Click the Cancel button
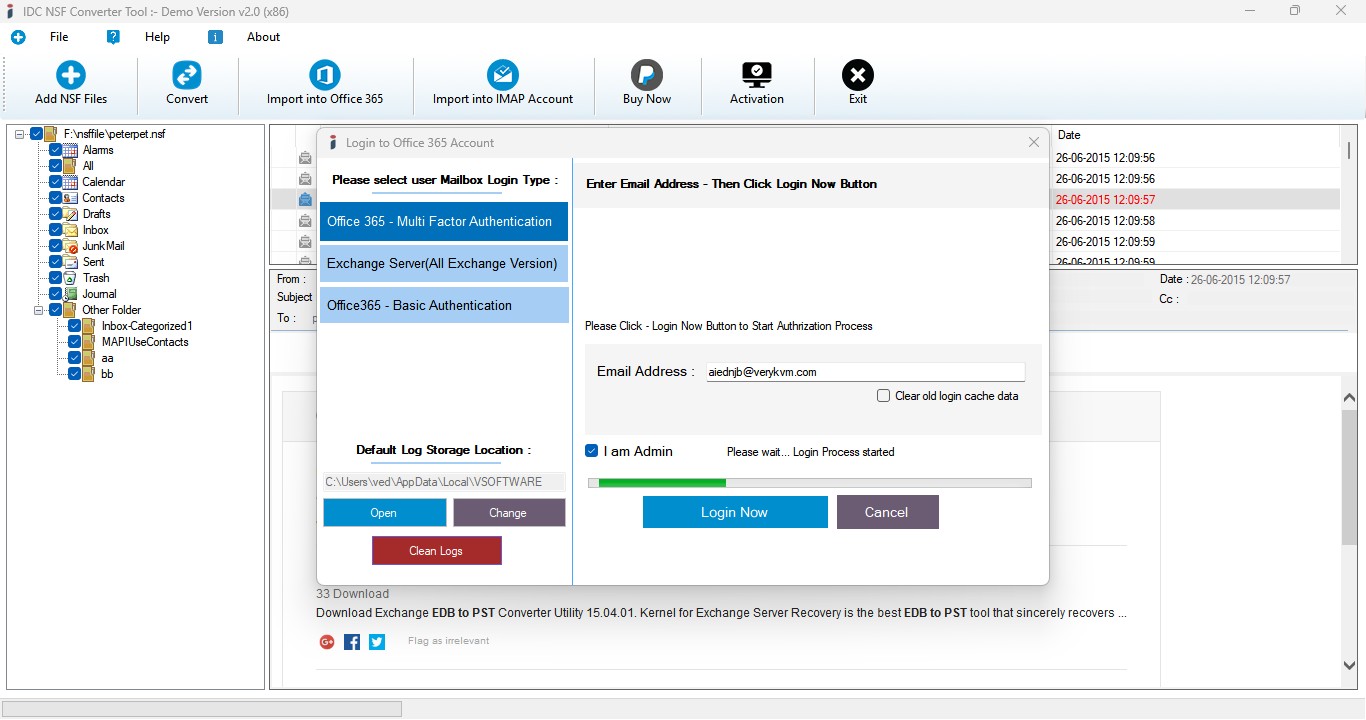Screen dimensions: 1366x720 coord(887,512)
